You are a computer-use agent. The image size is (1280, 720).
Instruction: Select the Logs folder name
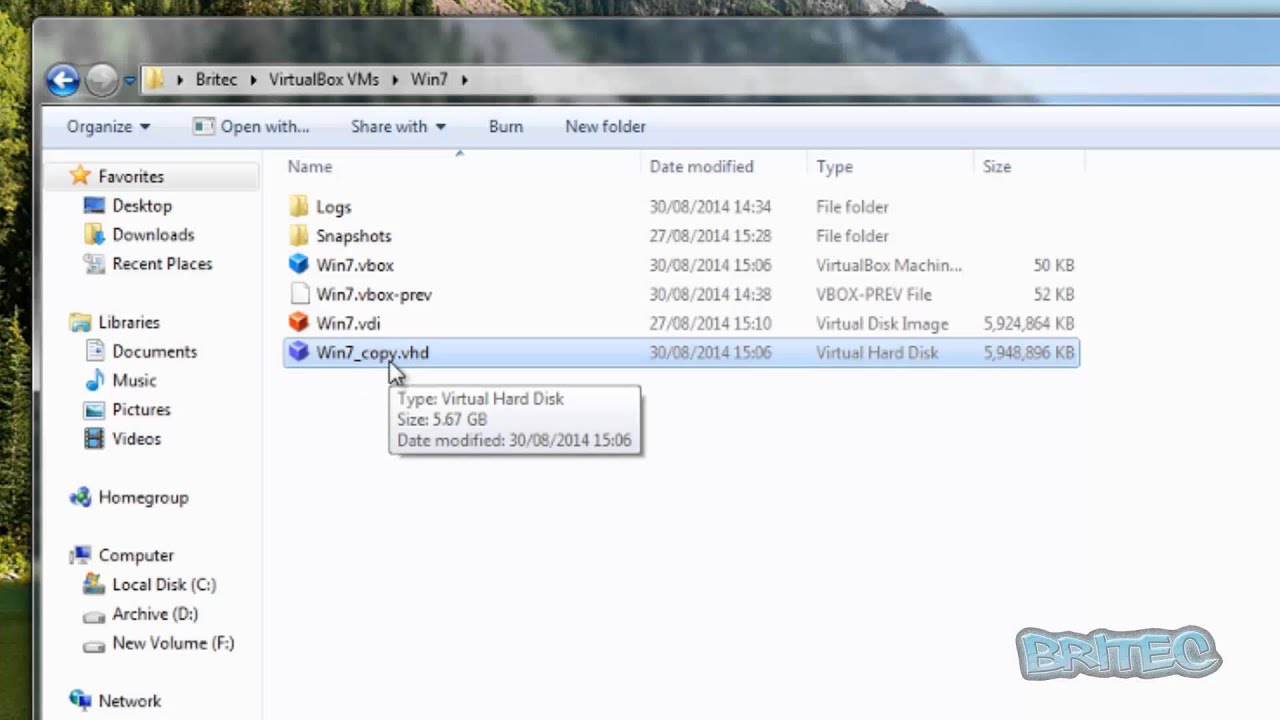pos(334,207)
